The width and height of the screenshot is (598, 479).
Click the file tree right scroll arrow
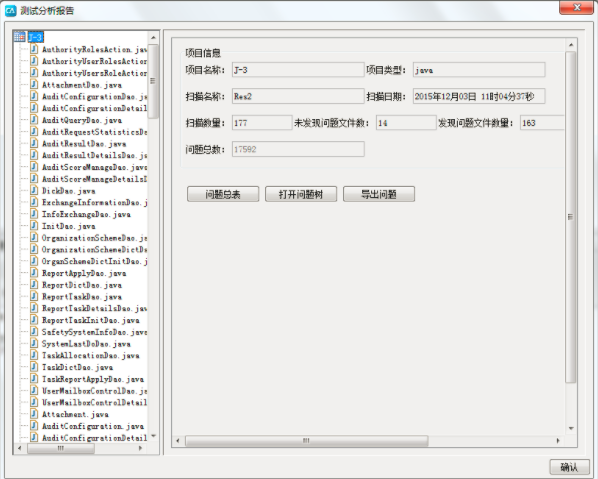coord(140,448)
